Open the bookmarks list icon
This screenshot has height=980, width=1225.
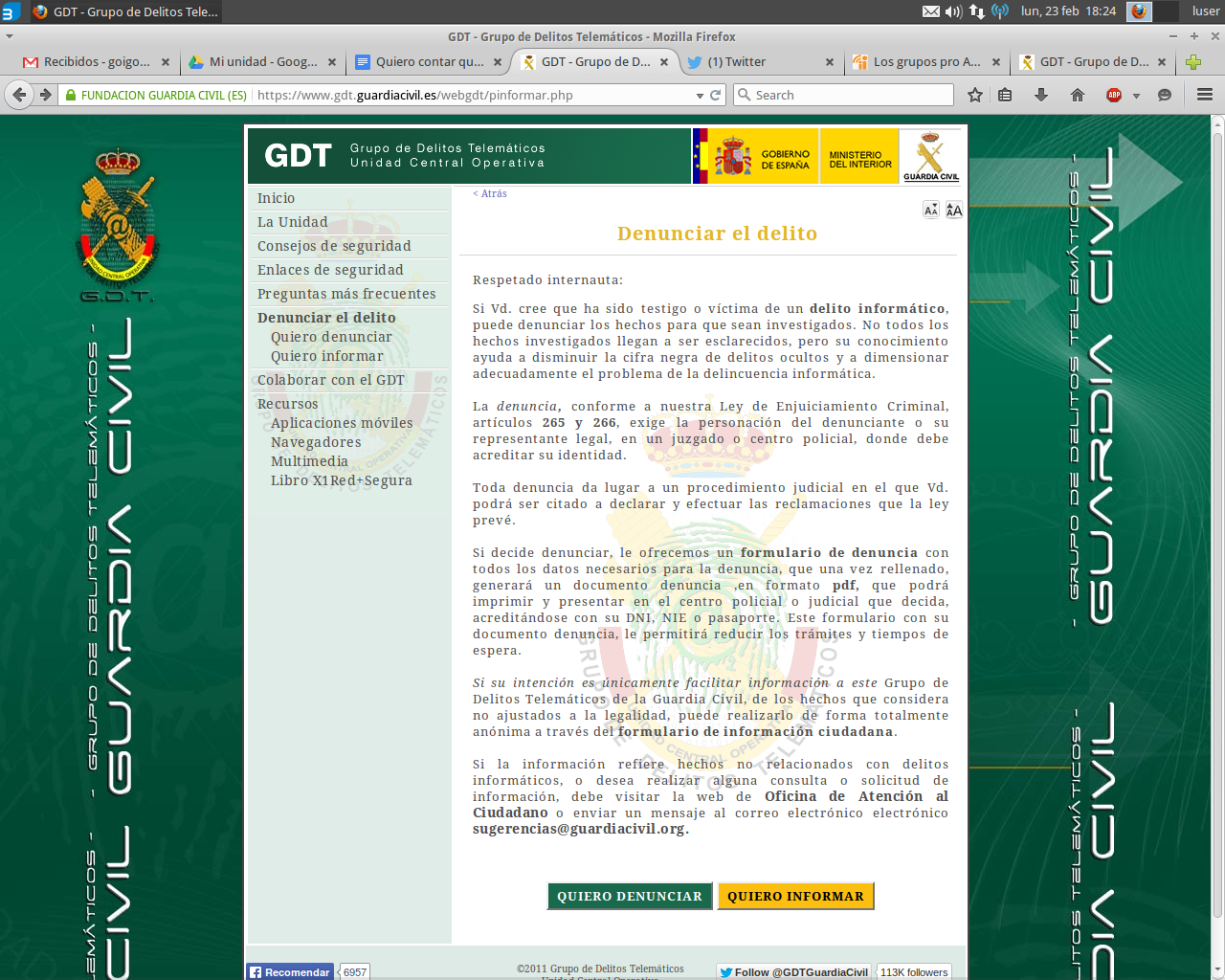coord(1005,95)
